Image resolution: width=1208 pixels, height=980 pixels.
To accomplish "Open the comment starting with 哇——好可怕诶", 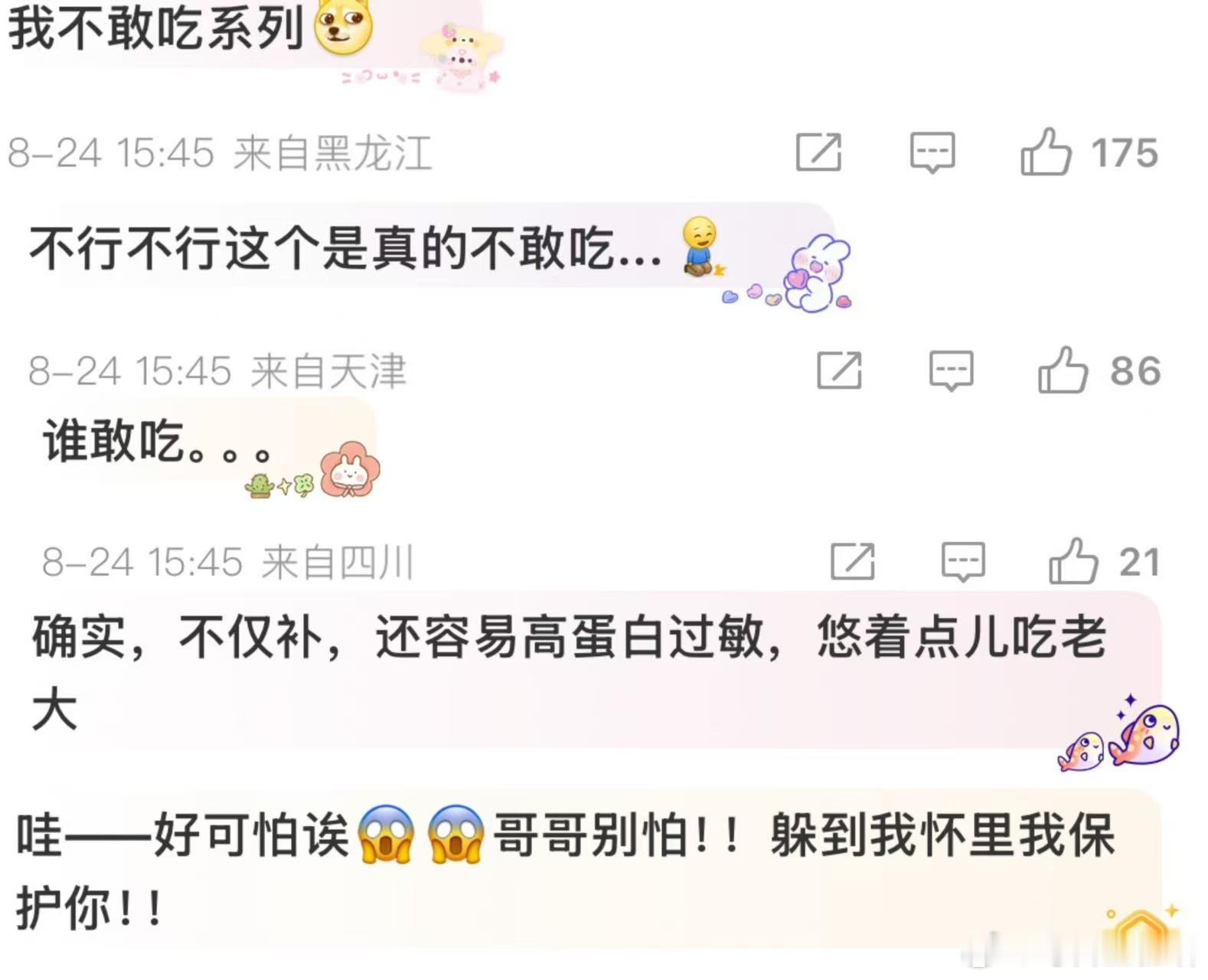I will (566, 871).
